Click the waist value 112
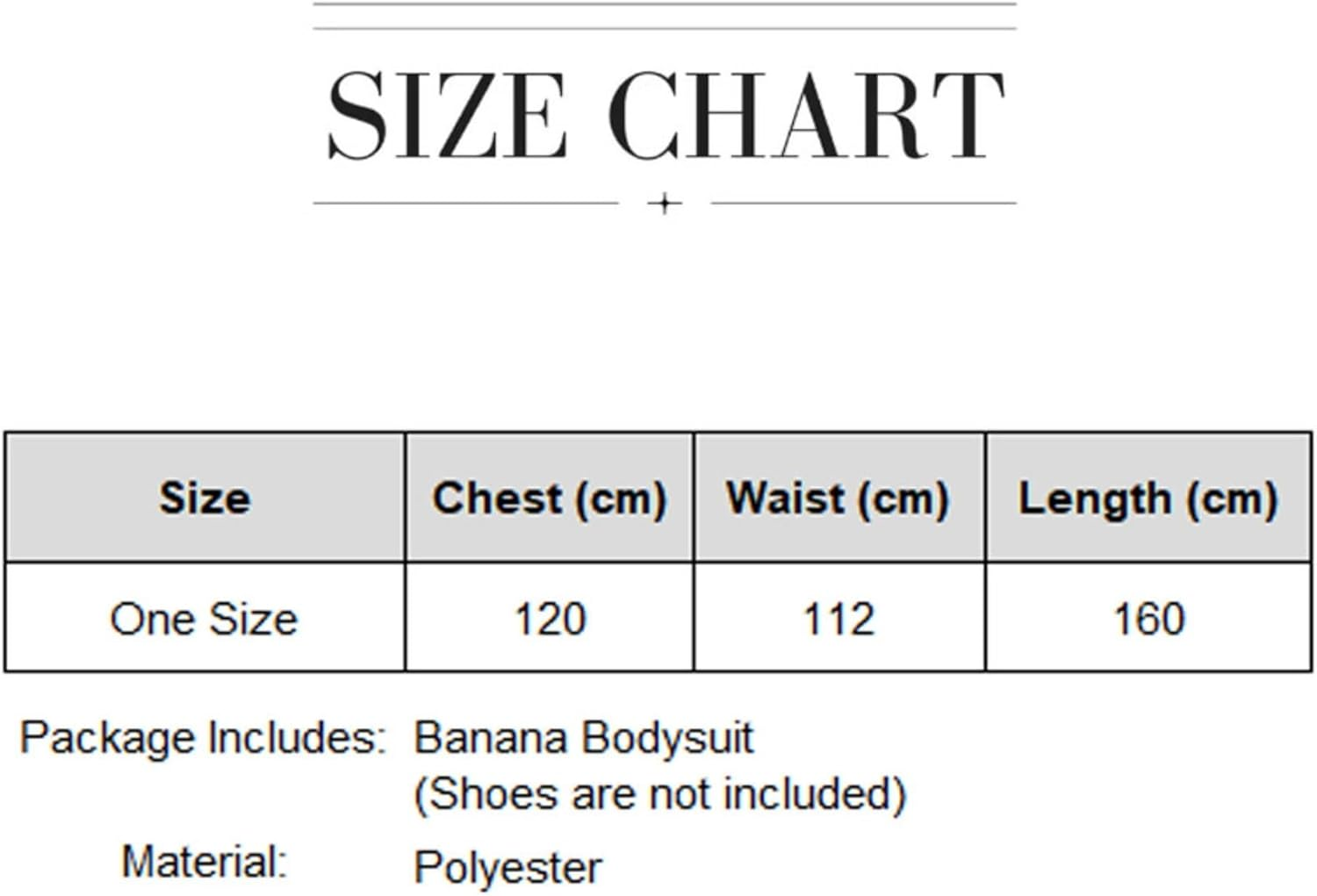The width and height of the screenshot is (1317, 896). click(x=838, y=619)
